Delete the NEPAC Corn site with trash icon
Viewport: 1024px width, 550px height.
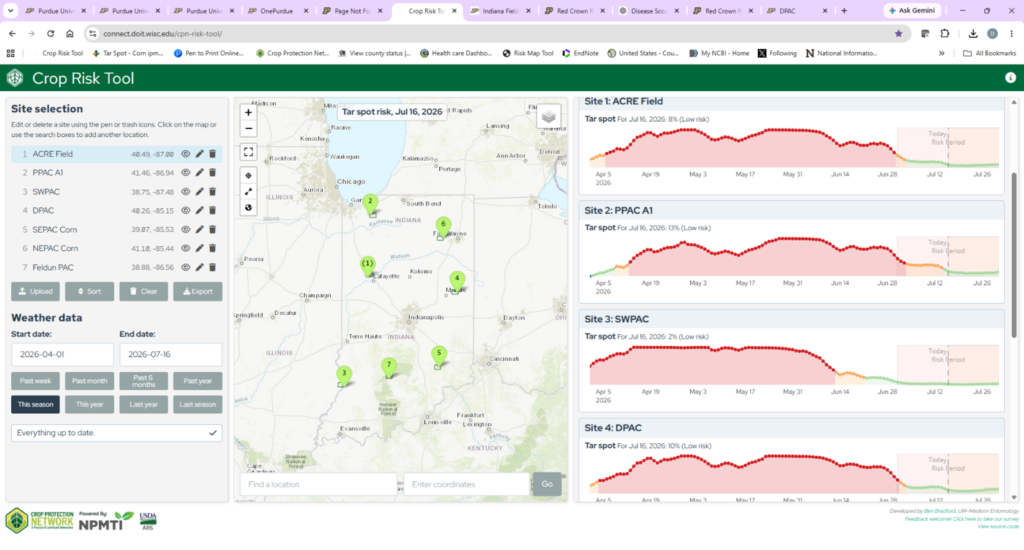[212, 248]
